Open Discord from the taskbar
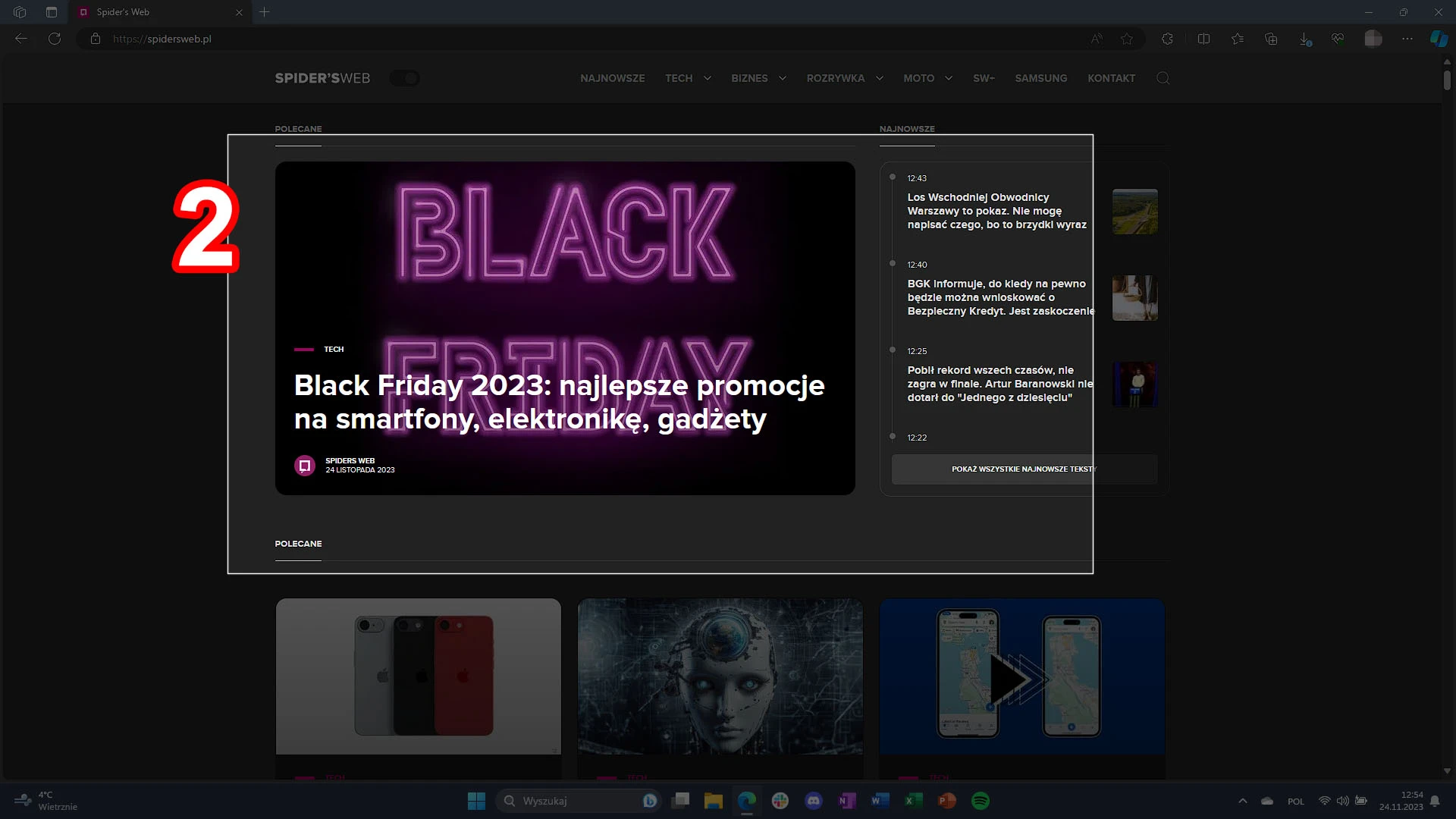 814,801
